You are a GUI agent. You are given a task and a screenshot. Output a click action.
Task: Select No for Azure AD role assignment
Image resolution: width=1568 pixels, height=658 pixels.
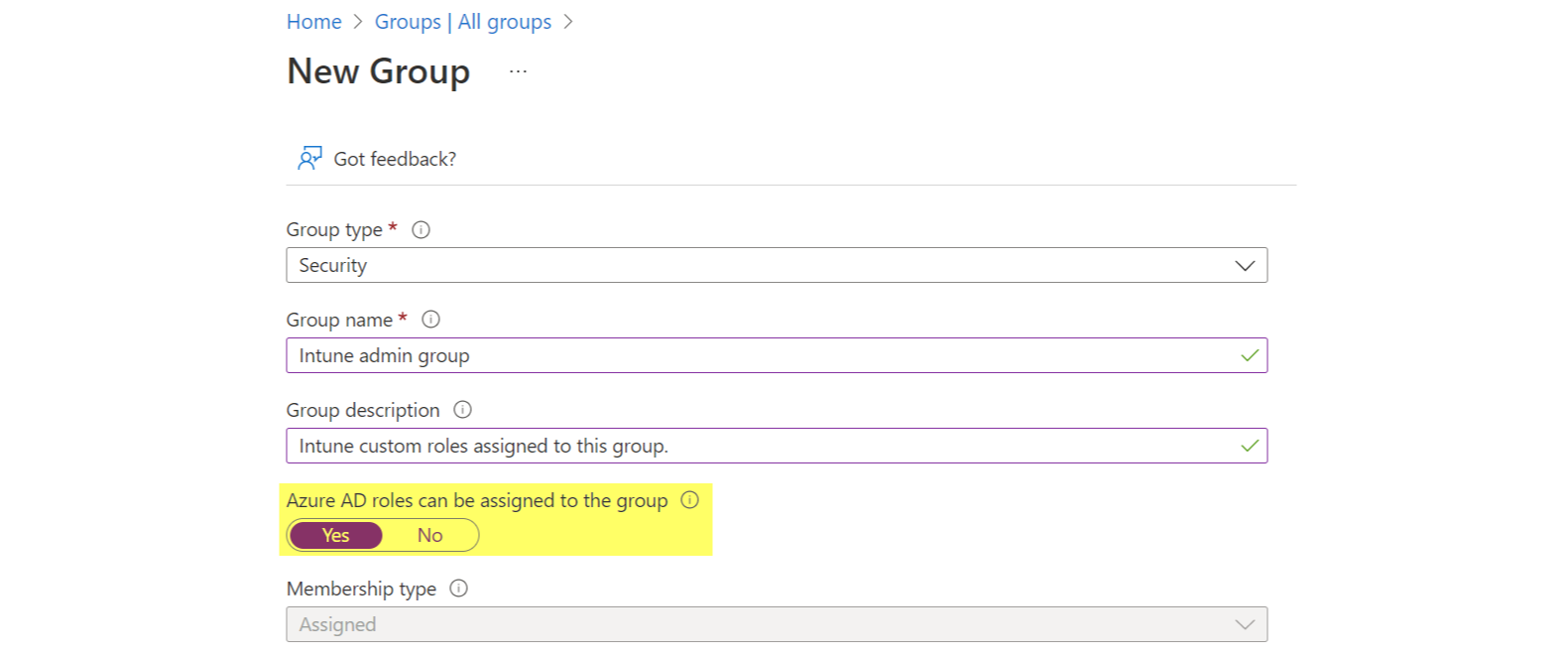(429, 535)
